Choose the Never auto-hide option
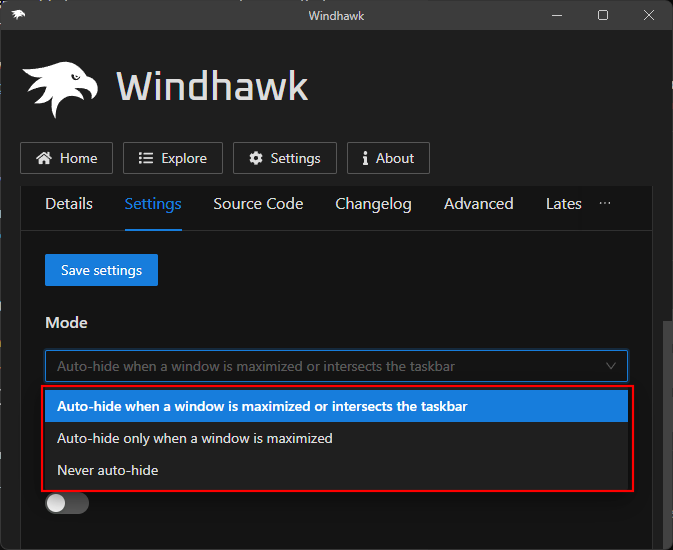Image resolution: width=673 pixels, height=550 pixels. [x=336, y=470]
